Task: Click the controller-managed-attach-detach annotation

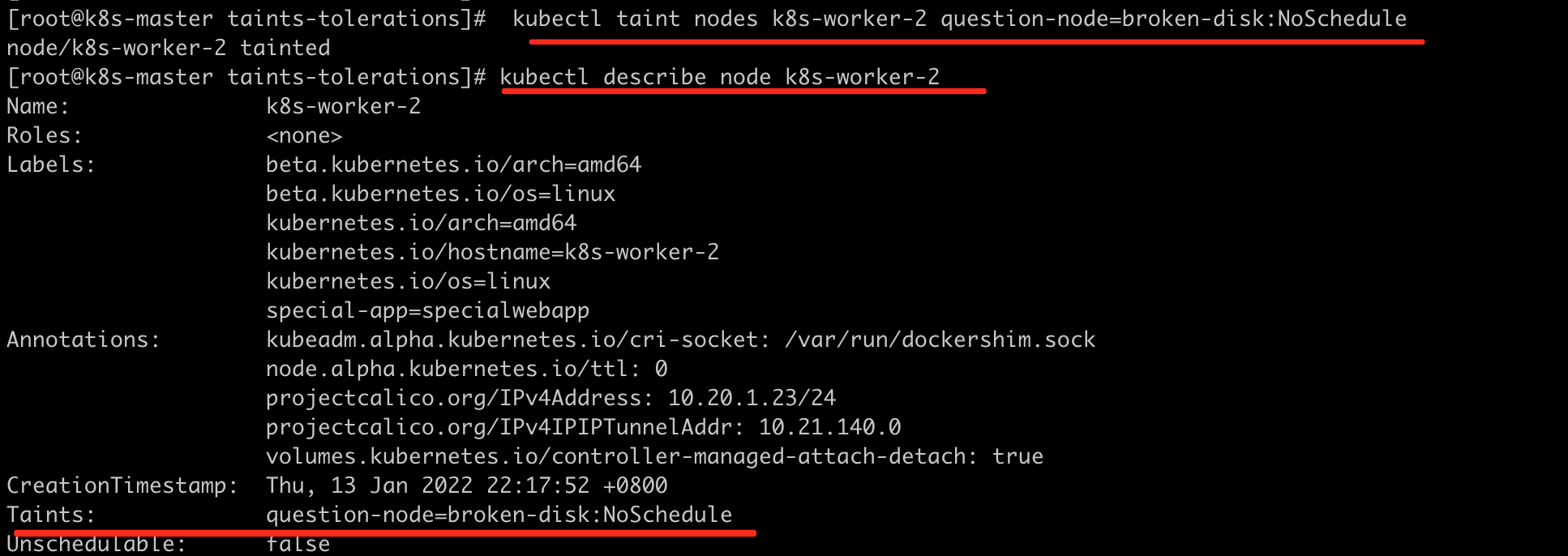Action: click(x=654, y=456)
